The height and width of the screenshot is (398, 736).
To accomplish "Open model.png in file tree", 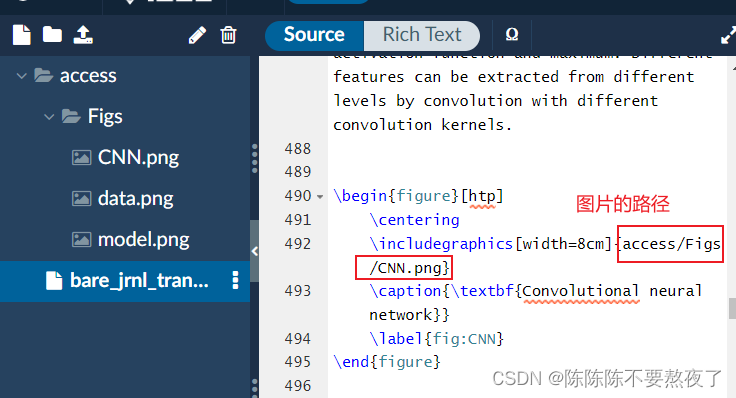I will pos(143,239).
